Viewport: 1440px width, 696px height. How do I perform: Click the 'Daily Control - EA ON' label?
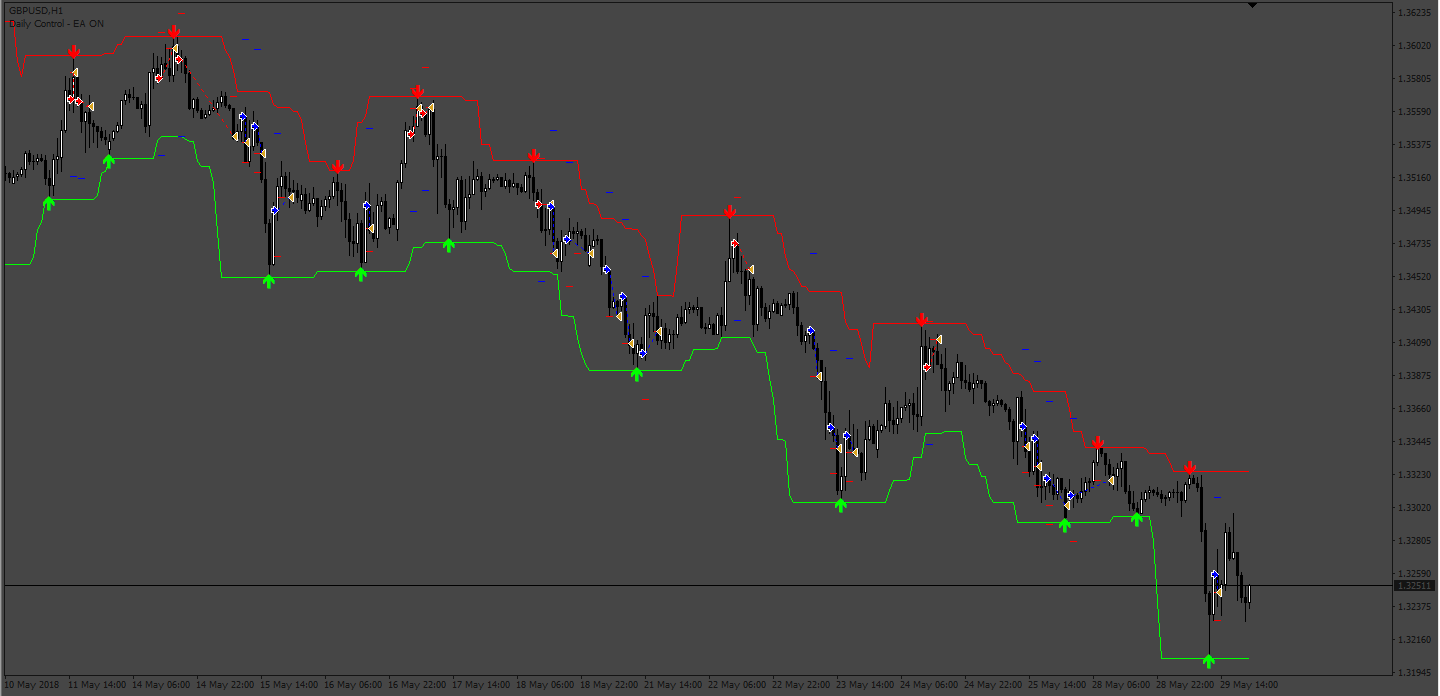56,23
